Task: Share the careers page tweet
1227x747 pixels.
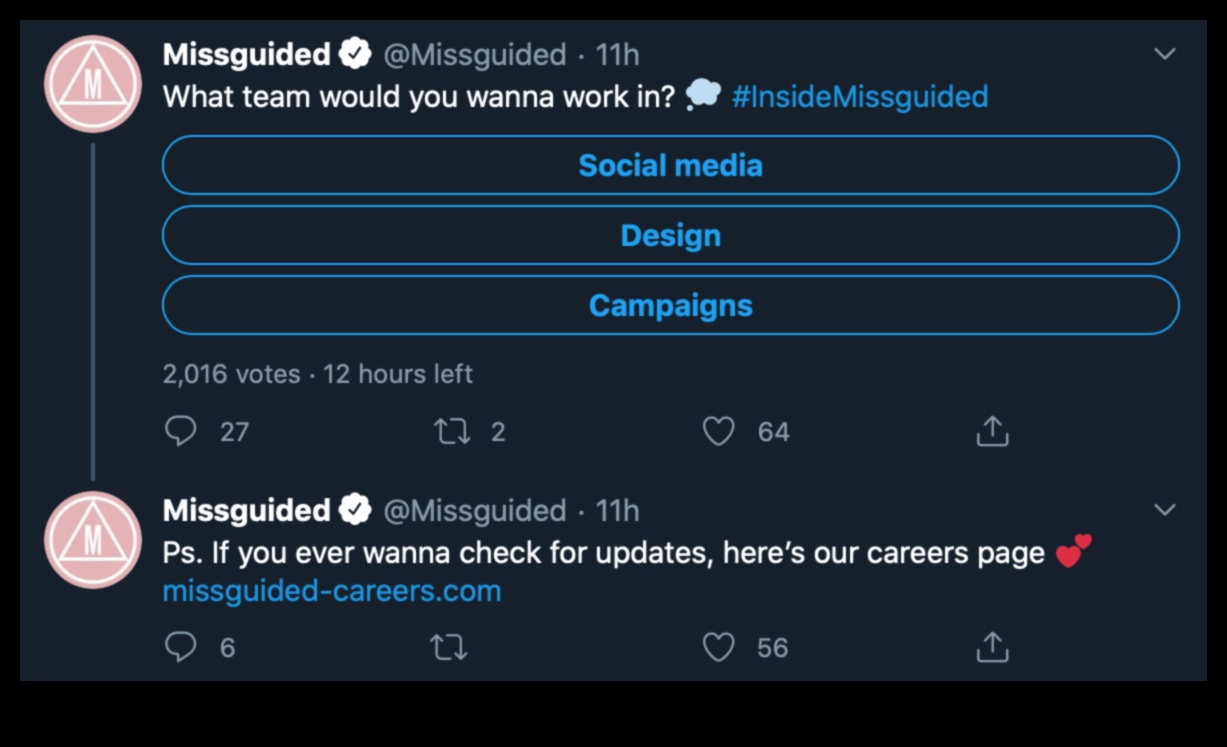Action: point(992,647)
